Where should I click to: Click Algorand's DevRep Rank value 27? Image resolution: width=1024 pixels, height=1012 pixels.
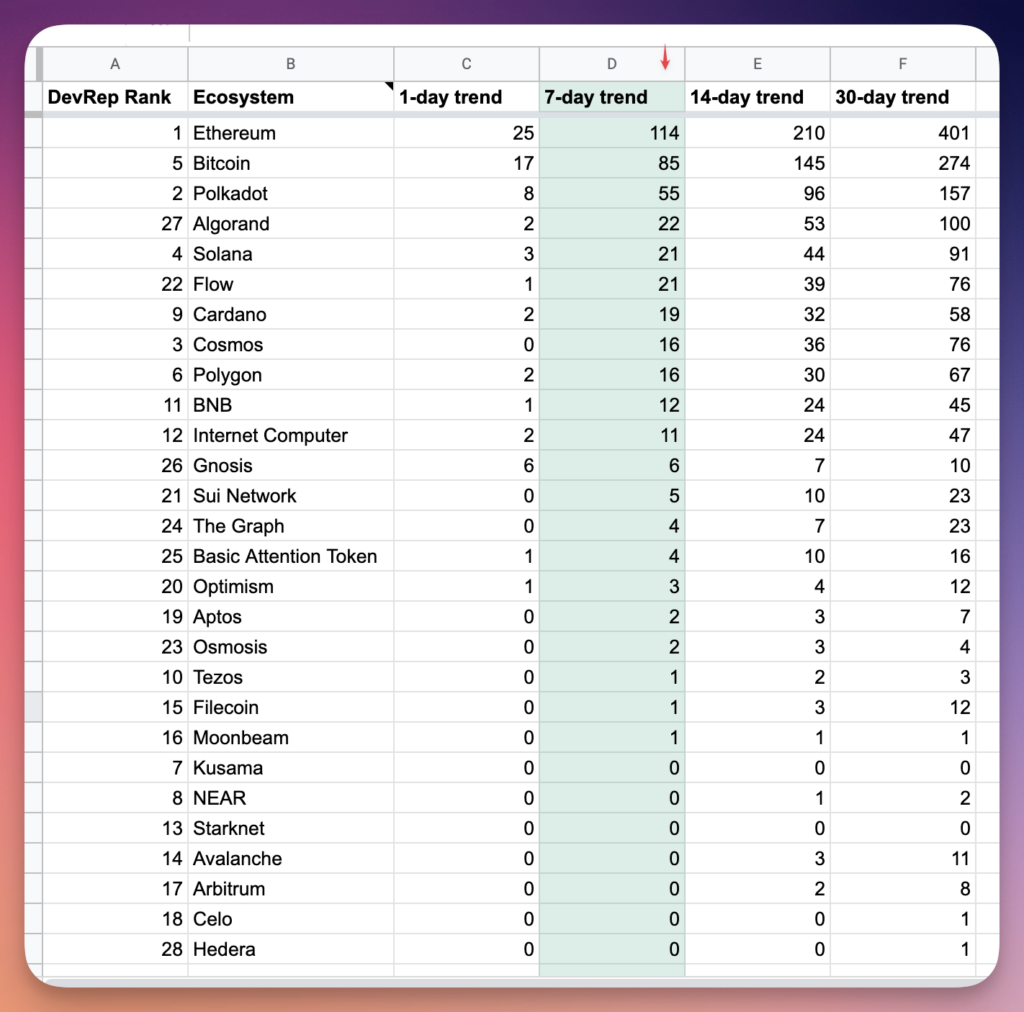coord(115,224)
